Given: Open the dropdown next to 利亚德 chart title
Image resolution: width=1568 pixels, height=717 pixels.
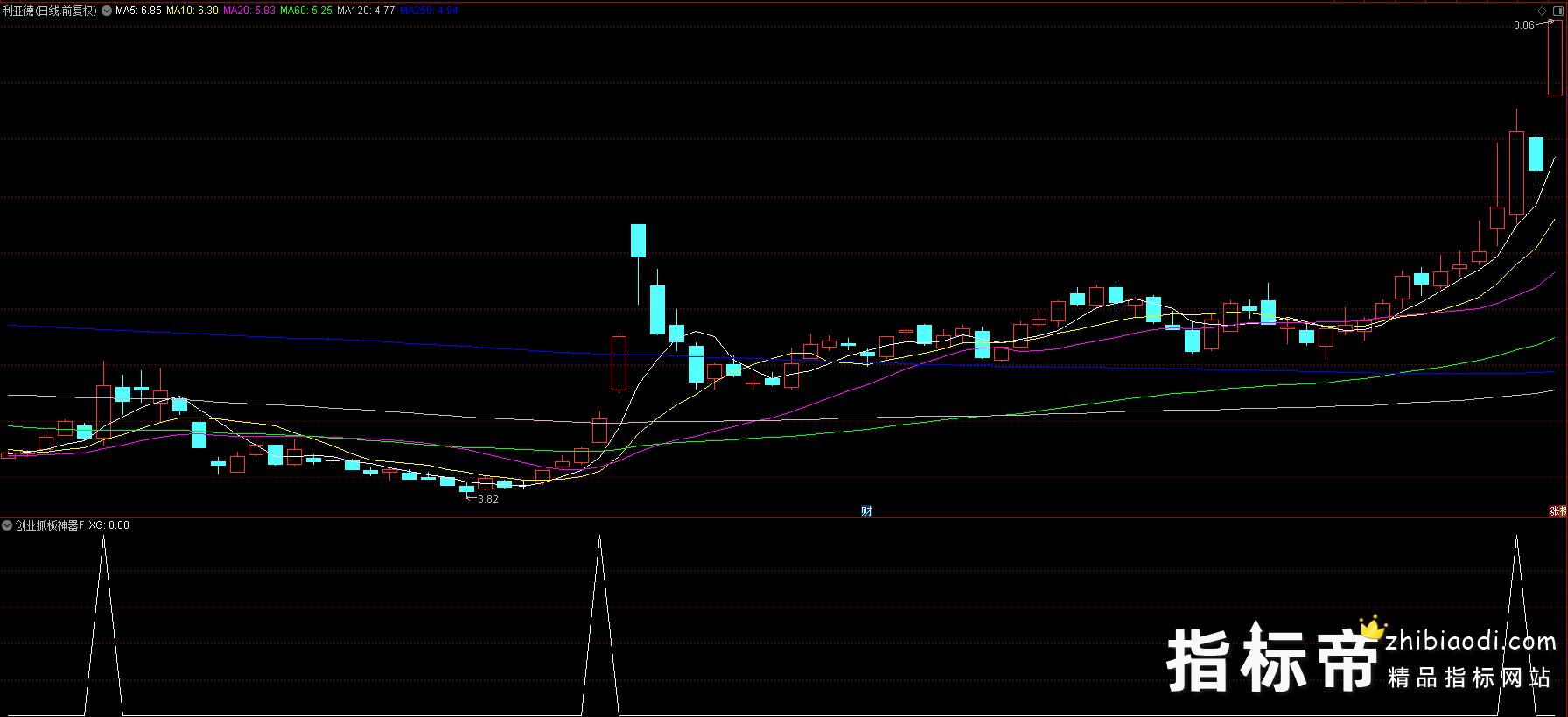Looking at the screenshot, I should click(x=107, y=11).
